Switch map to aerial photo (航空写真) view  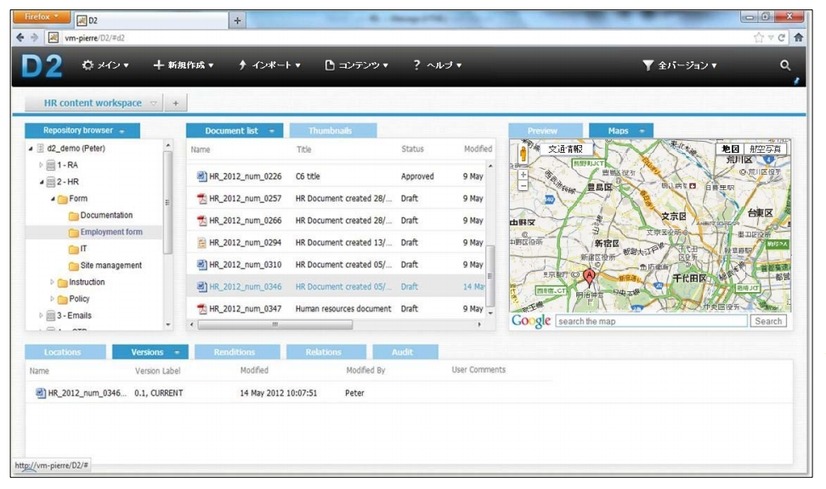pyautogui.click(x=767, y=149)
